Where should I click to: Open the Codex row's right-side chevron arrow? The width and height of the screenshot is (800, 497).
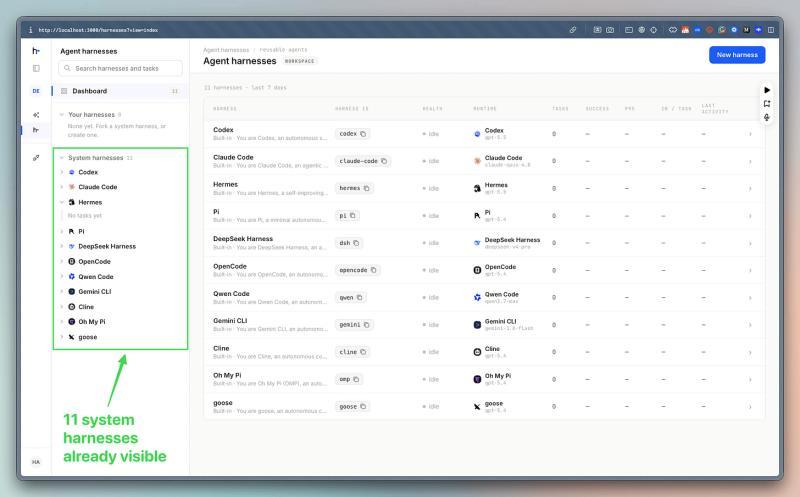tap(750, 134)
